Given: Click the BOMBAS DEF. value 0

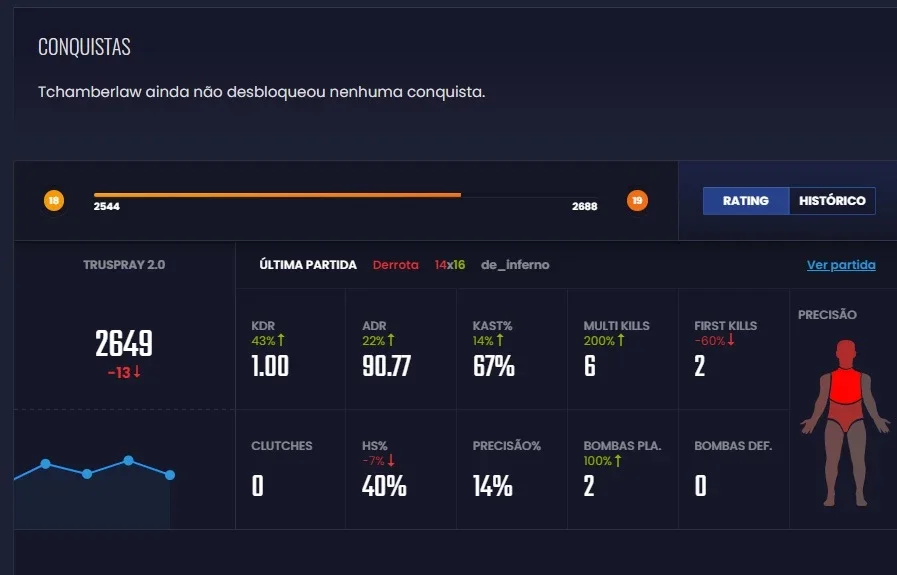Looking at the screenshot, I should (700, 486).
